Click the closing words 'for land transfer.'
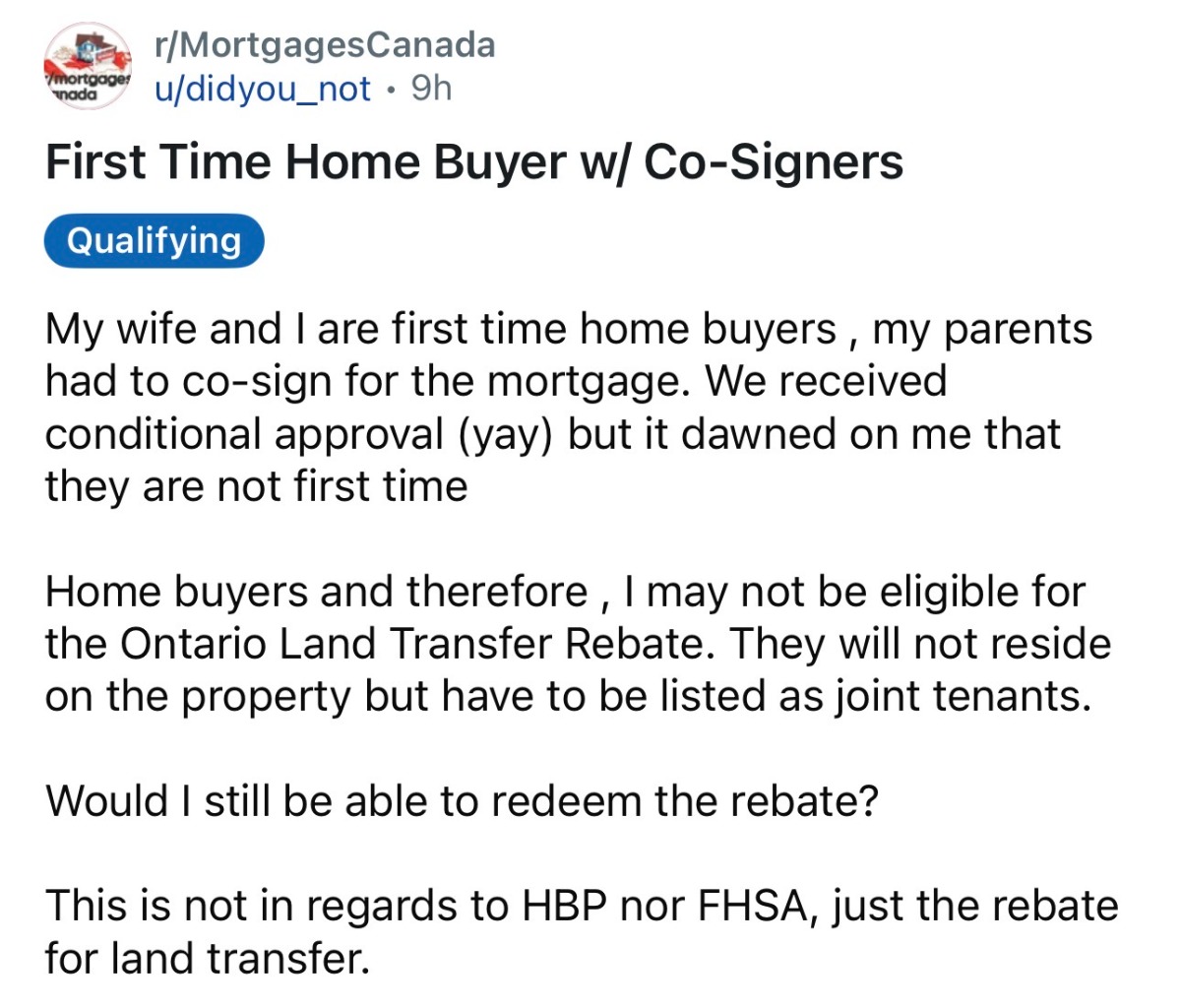The width and height of the screenshot is (1181, 1008). (x=207, y=958)
